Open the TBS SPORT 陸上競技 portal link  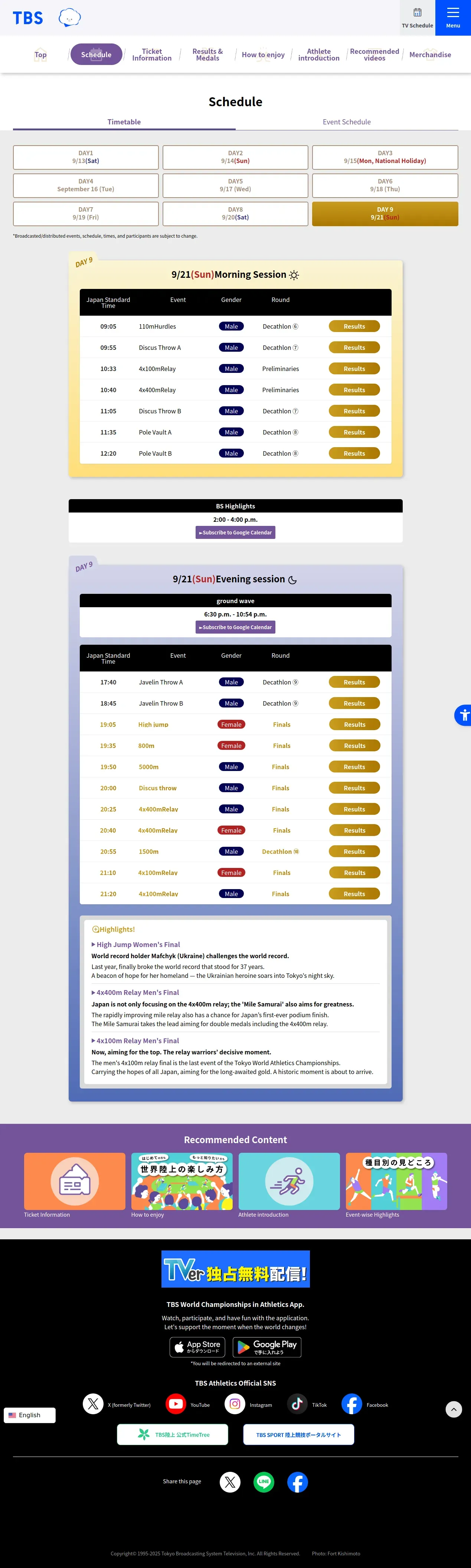coord(298,1435)
